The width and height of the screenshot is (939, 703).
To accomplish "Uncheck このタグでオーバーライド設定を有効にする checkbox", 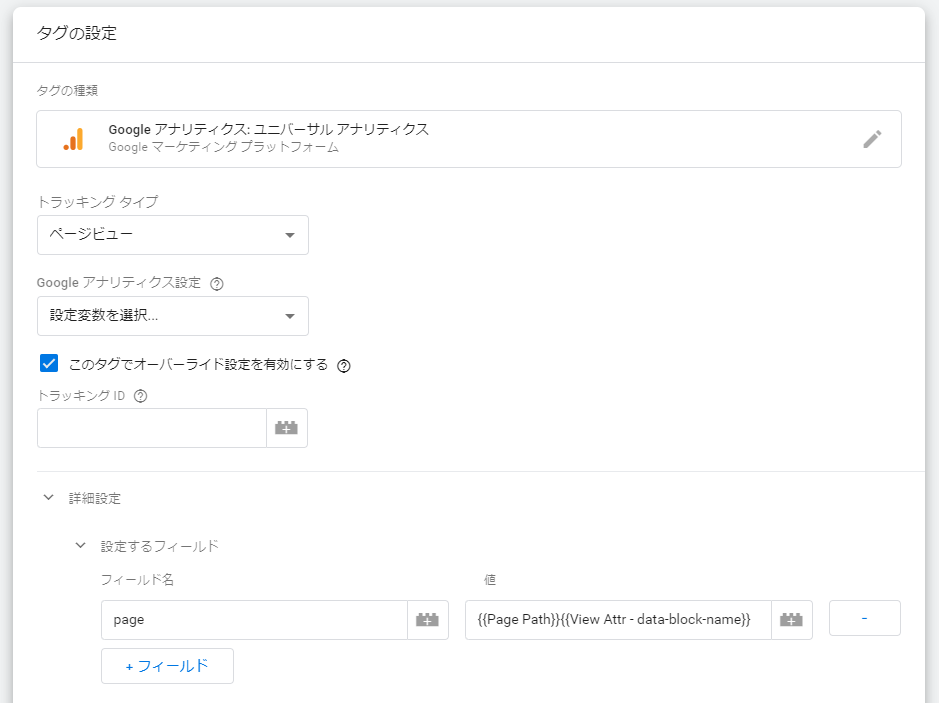I will [49, 364].
